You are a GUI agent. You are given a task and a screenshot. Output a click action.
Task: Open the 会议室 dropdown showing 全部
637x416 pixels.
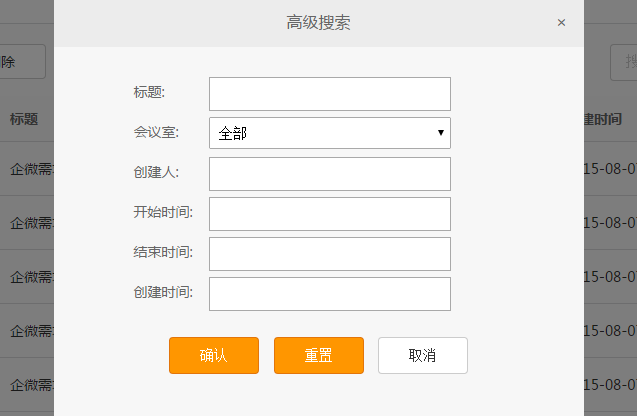click(330, 133)
